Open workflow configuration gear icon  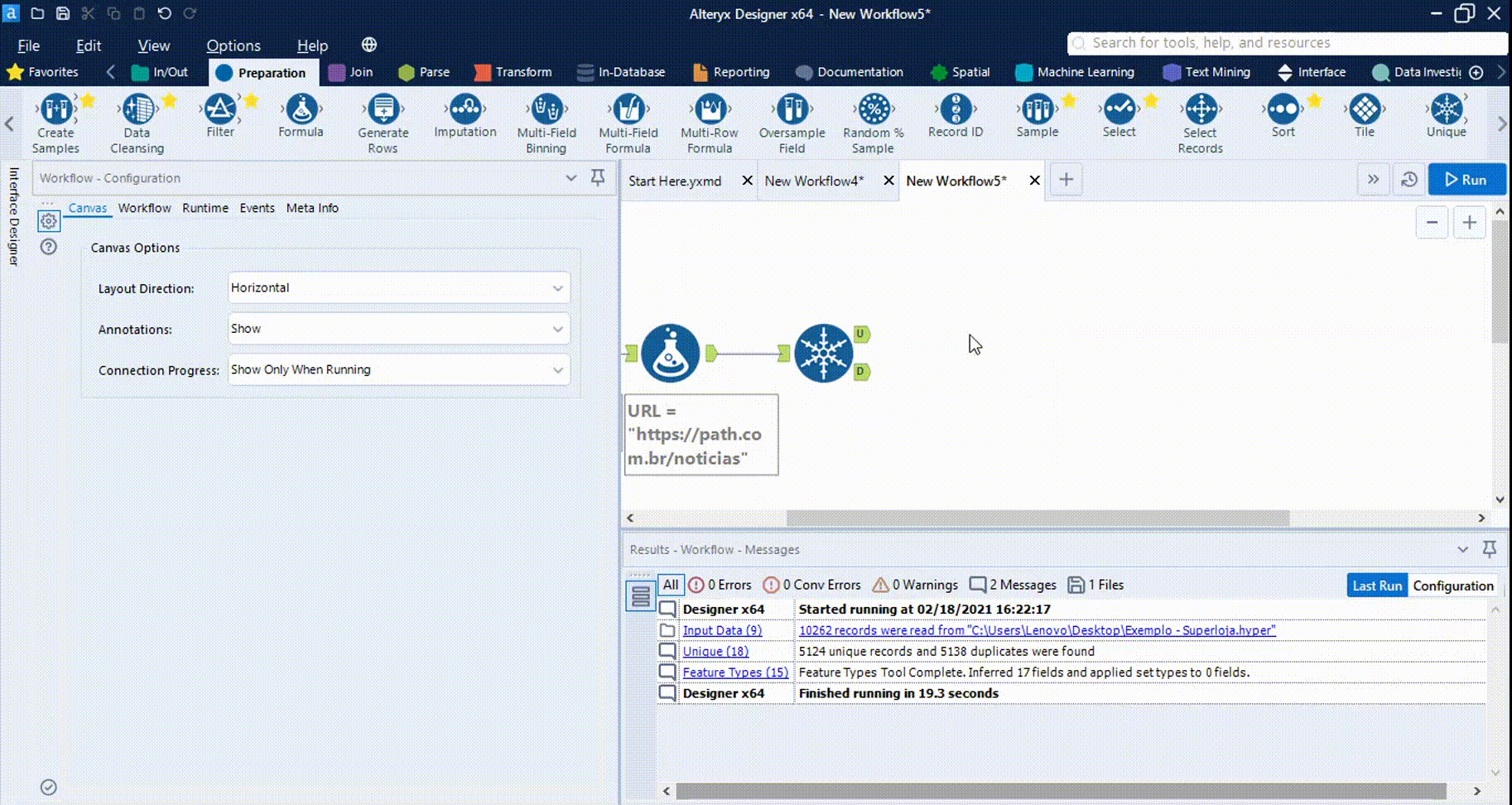tap(49, 221)
